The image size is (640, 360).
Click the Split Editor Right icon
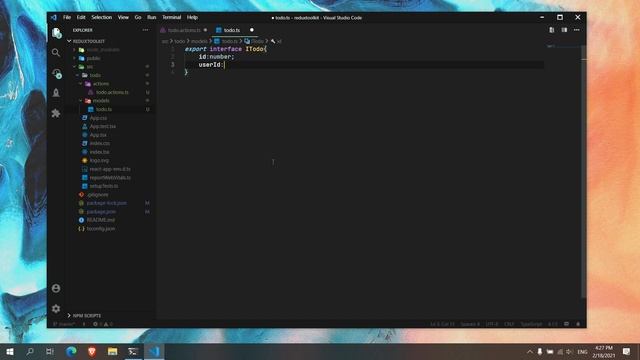pos(564,30)
